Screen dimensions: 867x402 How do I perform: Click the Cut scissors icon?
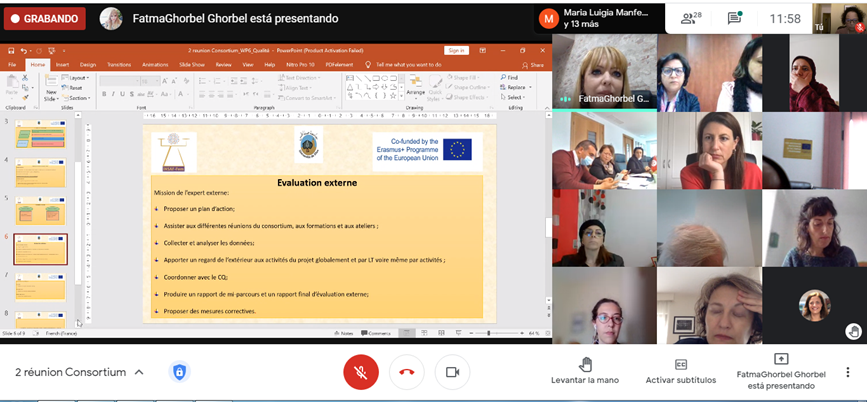25,78
